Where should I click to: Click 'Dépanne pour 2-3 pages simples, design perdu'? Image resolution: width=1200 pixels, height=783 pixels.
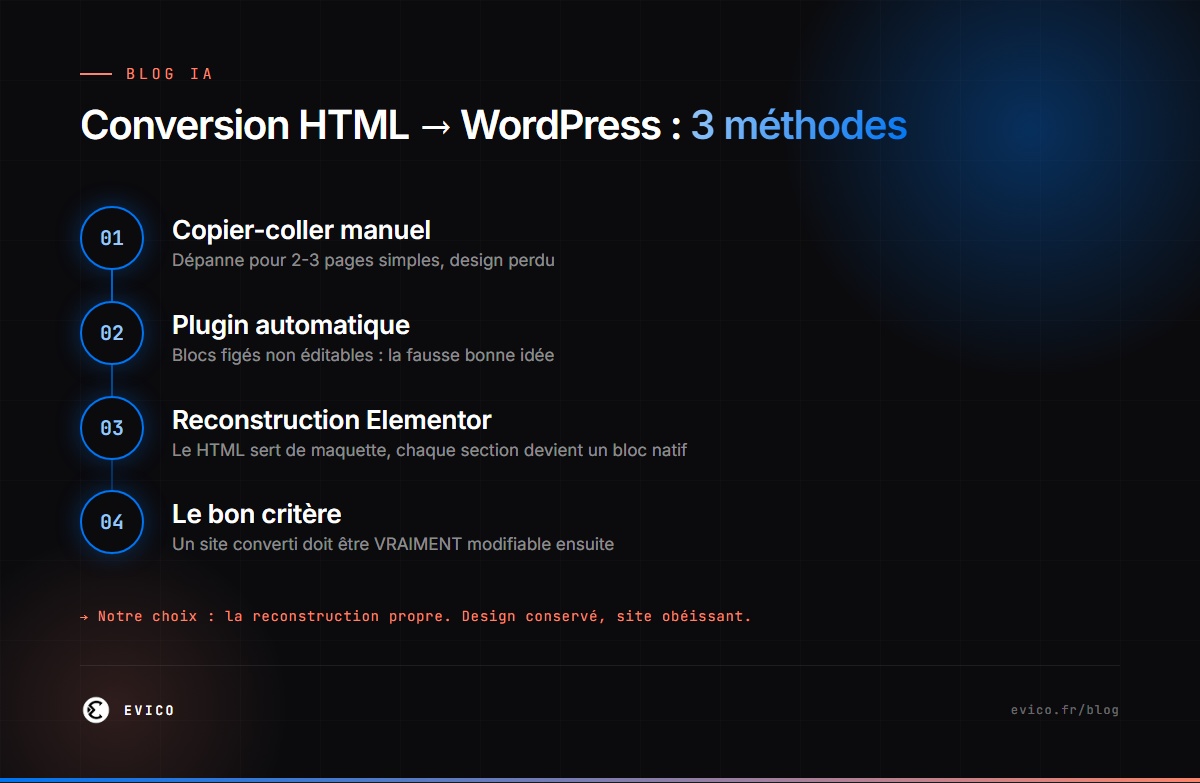pos(363,260)
